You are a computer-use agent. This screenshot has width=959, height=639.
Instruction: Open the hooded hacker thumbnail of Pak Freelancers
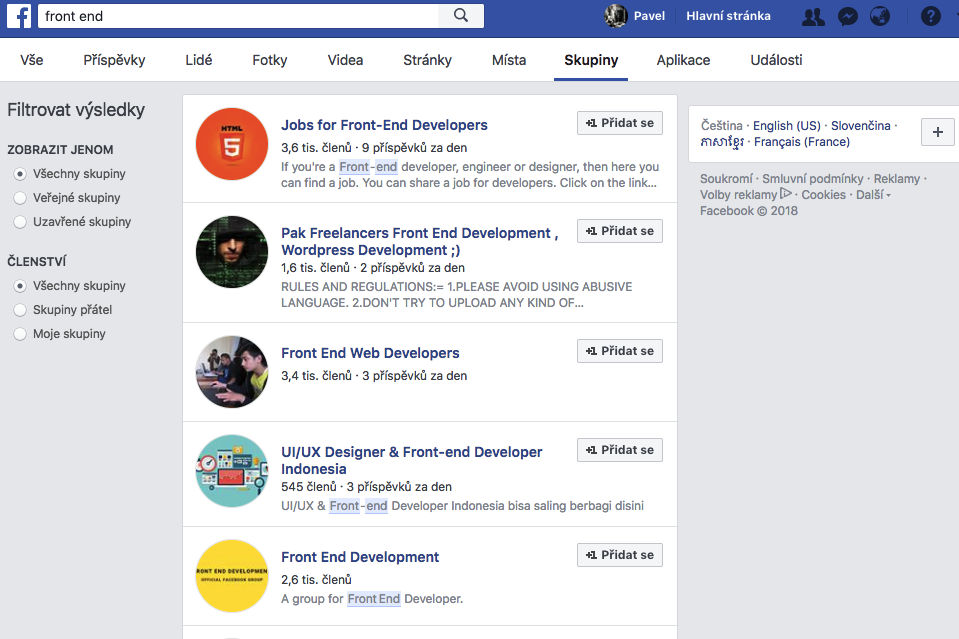pos(232,252)
